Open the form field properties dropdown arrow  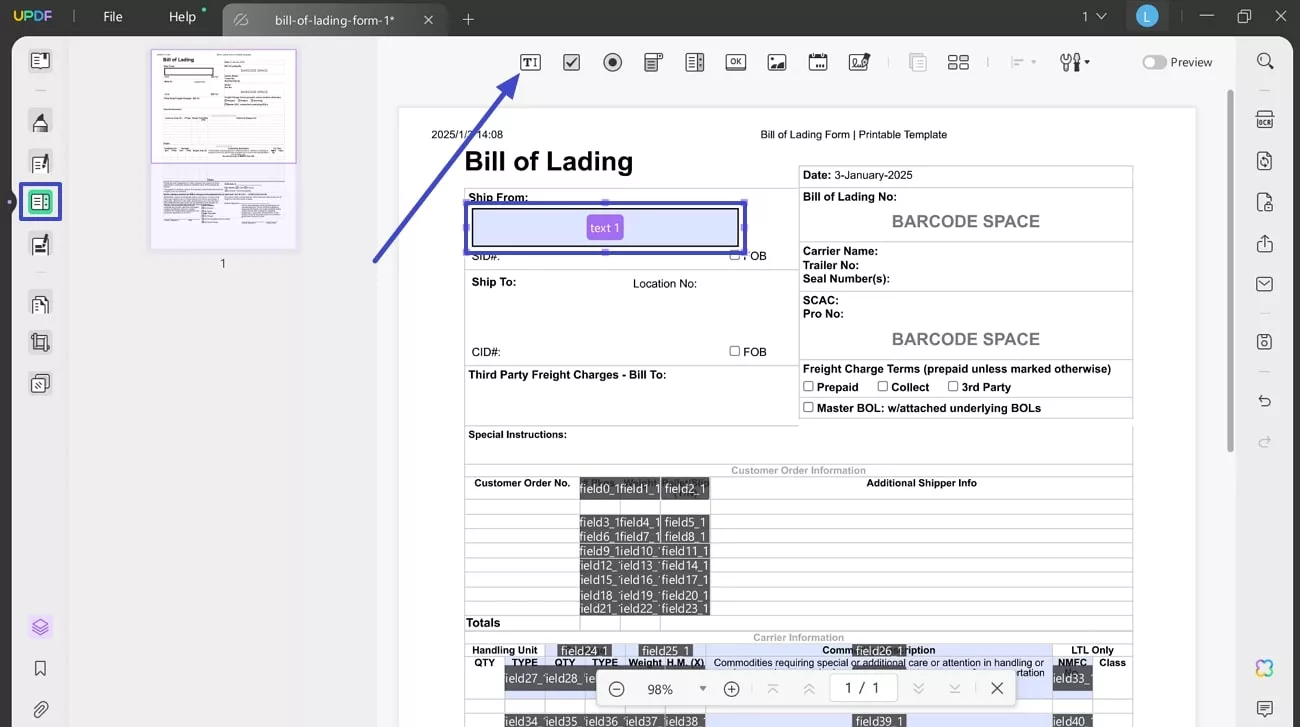point(1086,62)
